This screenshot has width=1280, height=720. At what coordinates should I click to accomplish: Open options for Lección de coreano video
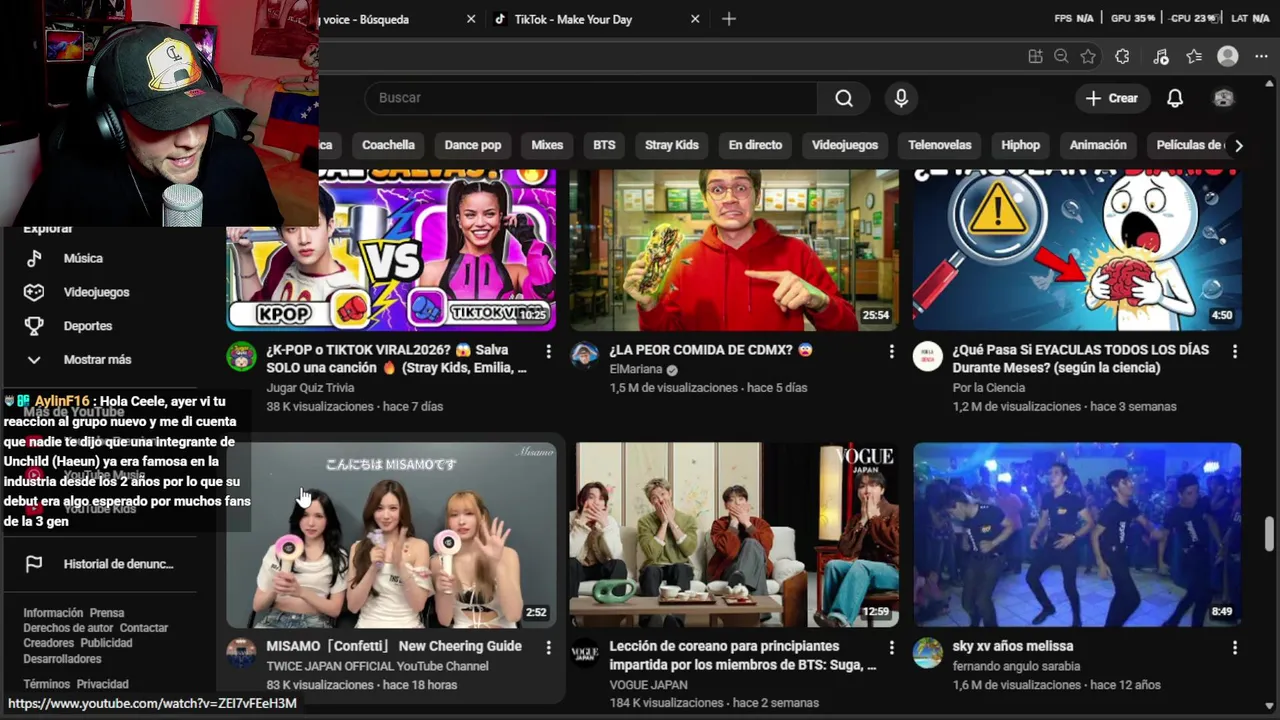891,647
